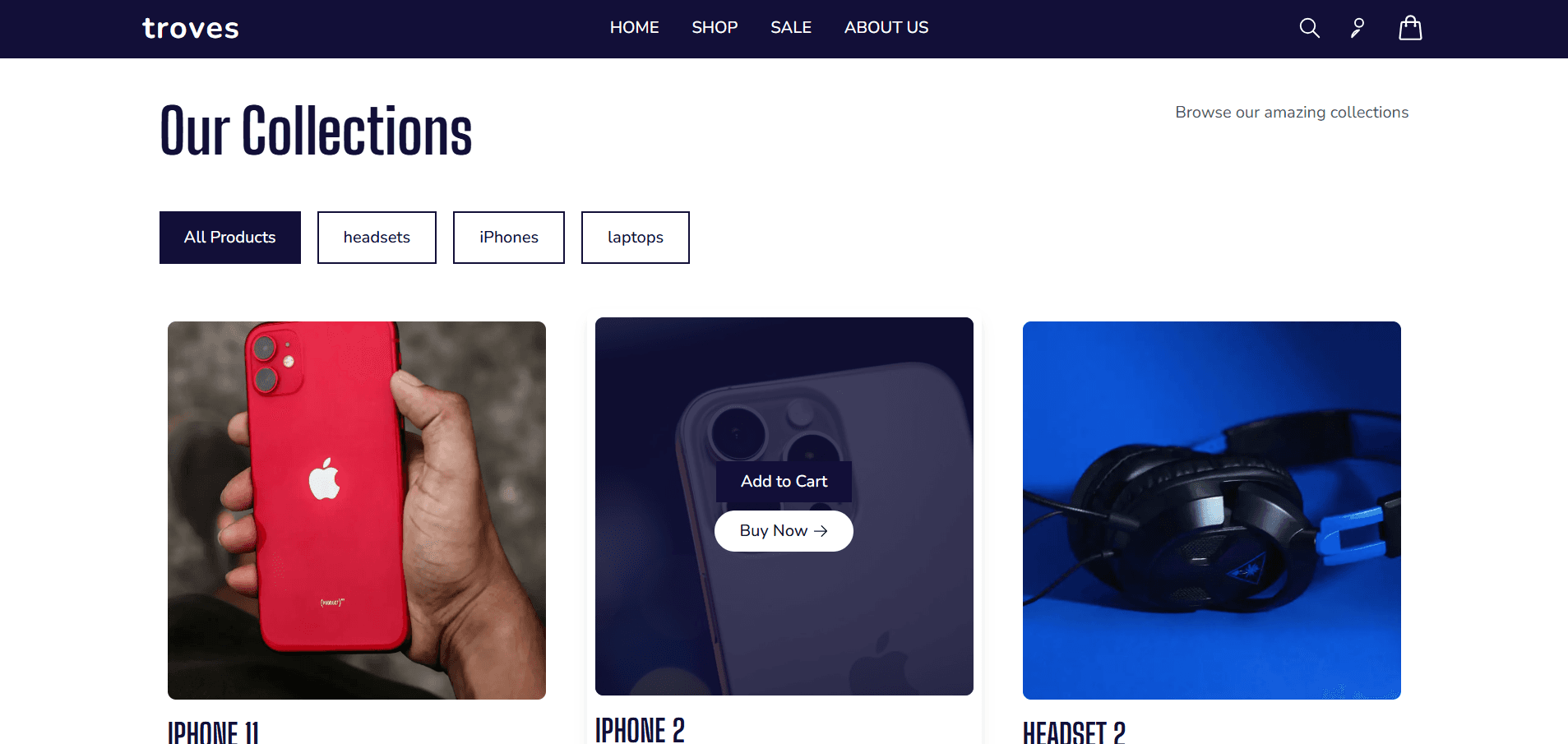Visit the ABOUT US page

[x=886, y=28]
